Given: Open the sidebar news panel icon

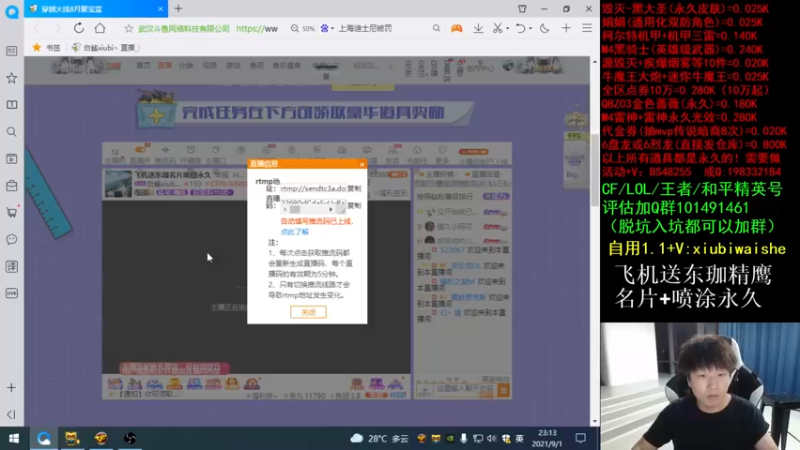Looking at the screenshot, I should (11, 51).
